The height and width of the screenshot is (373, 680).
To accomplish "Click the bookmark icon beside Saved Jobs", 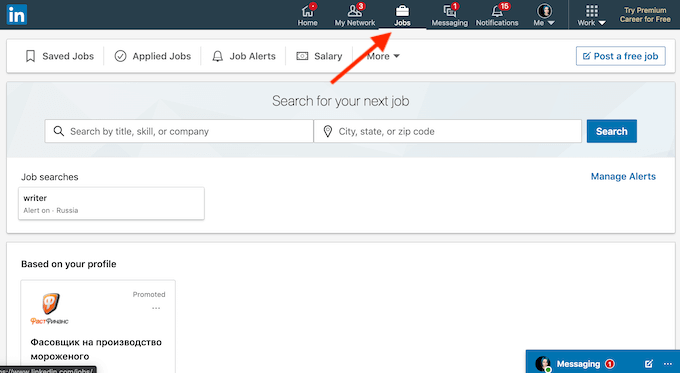I will click(x=30, y=56).
